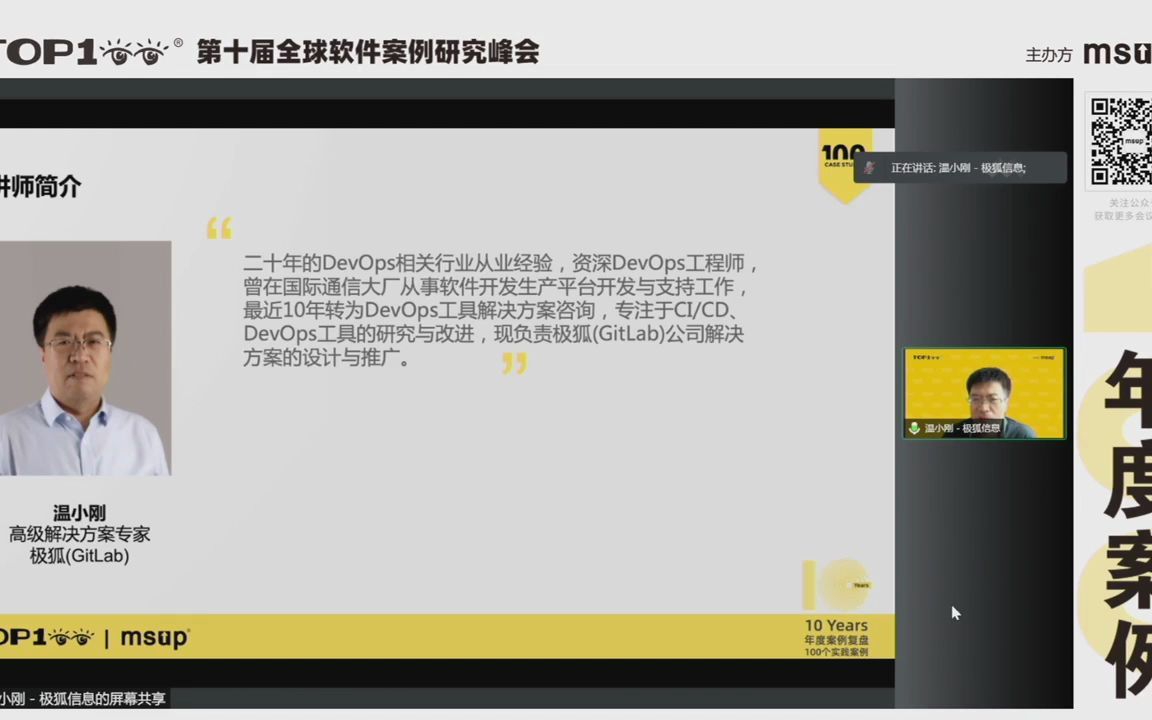Screen dimensions: 1152x720
Task: Click the '100个实践案例' footer text
Action: coord(836,652)
